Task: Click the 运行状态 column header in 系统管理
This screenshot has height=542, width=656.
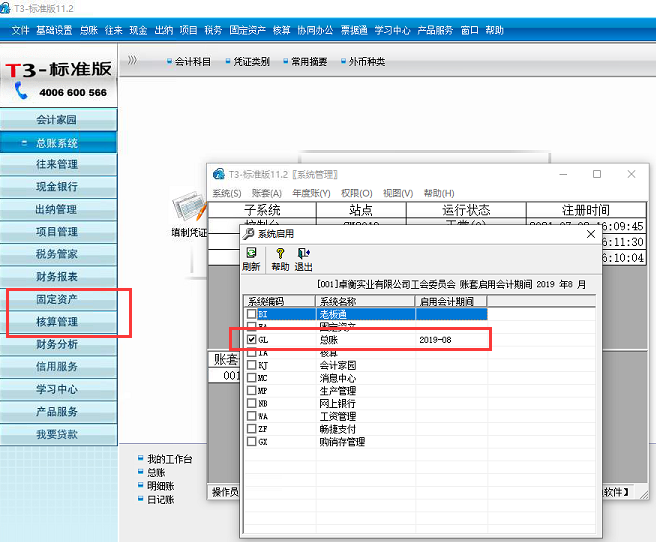Action: click(x=466, y=210)
